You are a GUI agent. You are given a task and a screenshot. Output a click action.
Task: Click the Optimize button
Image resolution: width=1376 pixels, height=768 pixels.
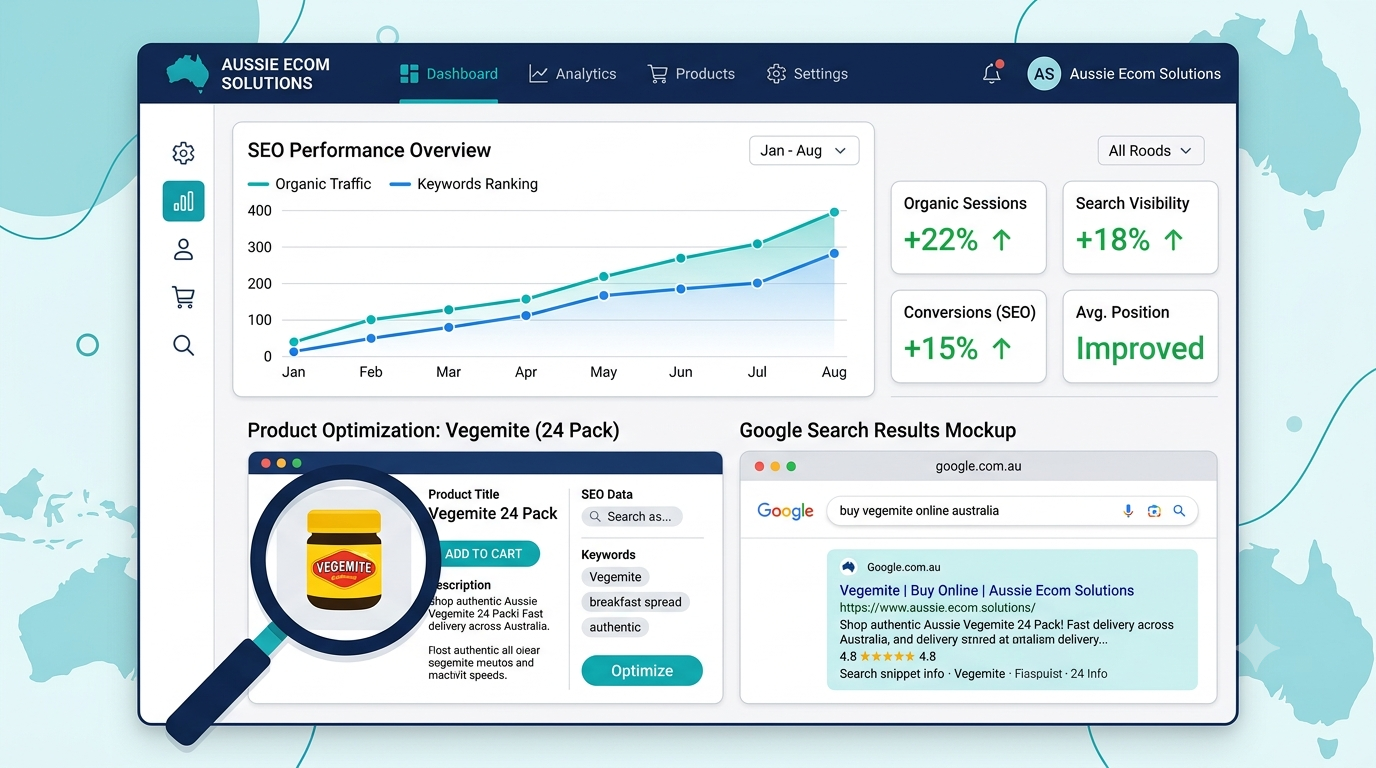(x=642, y=671)
